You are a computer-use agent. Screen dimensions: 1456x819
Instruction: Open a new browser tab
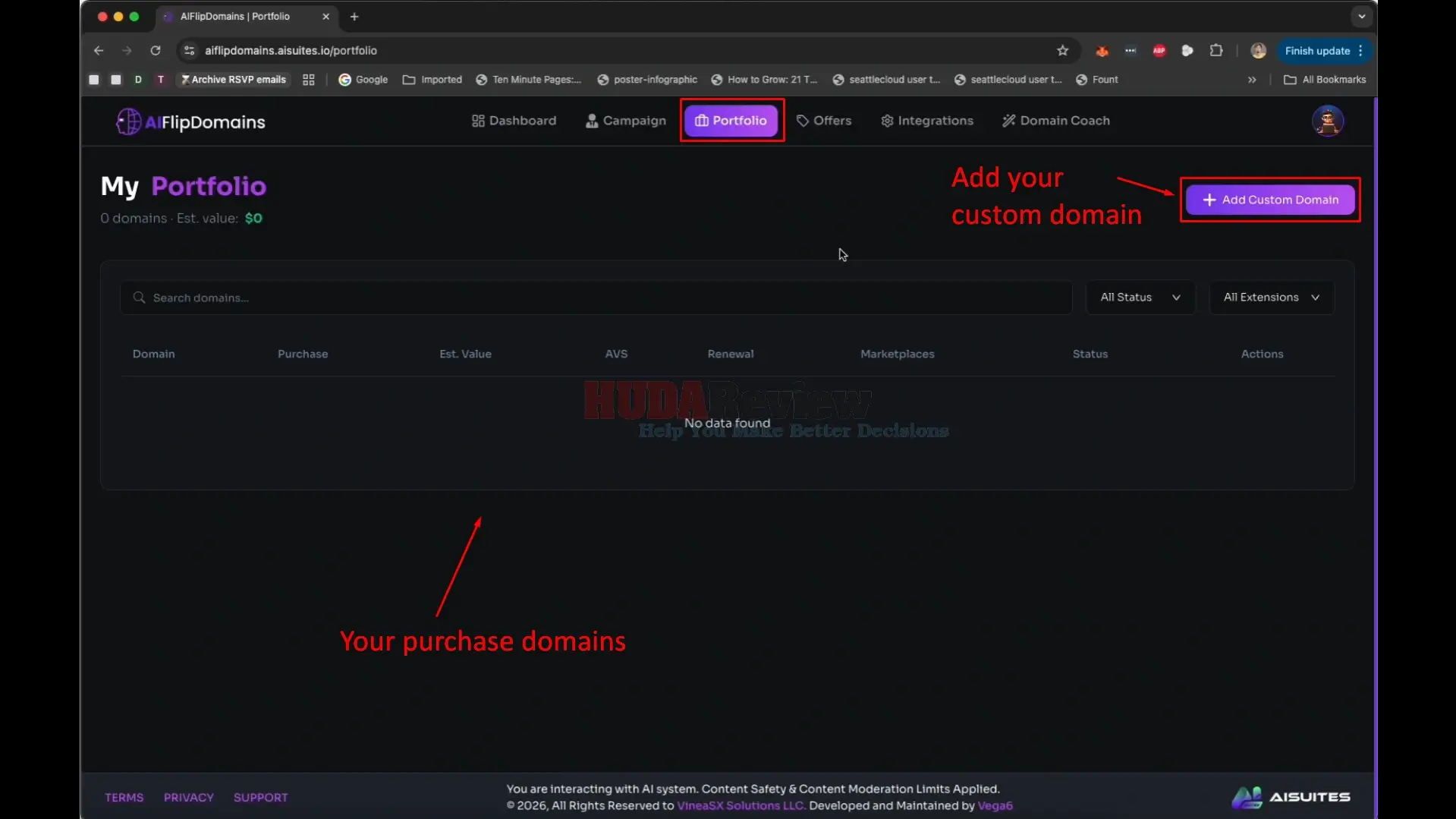click(354, 17)
